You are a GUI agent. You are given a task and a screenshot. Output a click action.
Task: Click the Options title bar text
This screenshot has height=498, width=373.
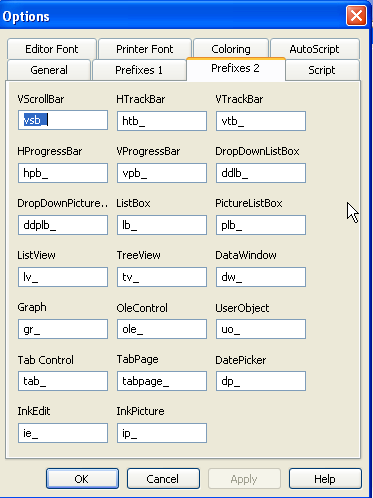point(26,17)
